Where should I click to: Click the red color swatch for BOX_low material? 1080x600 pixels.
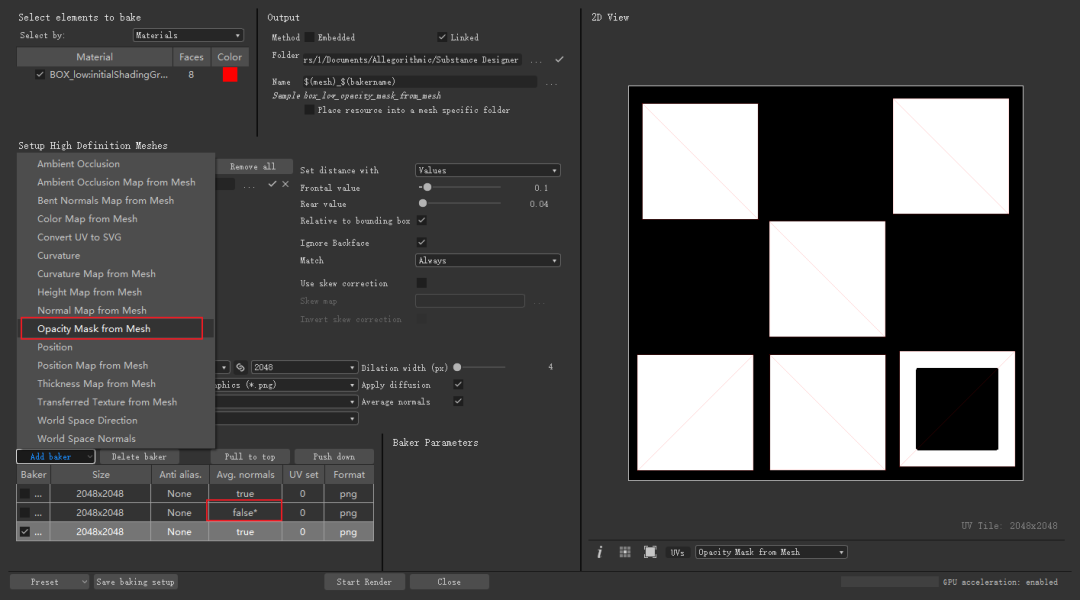click(x=230, y=74)
